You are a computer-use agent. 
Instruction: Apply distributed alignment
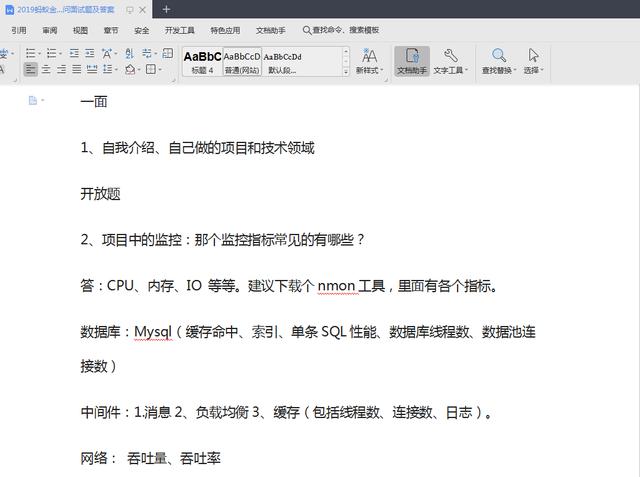(92, 69)
